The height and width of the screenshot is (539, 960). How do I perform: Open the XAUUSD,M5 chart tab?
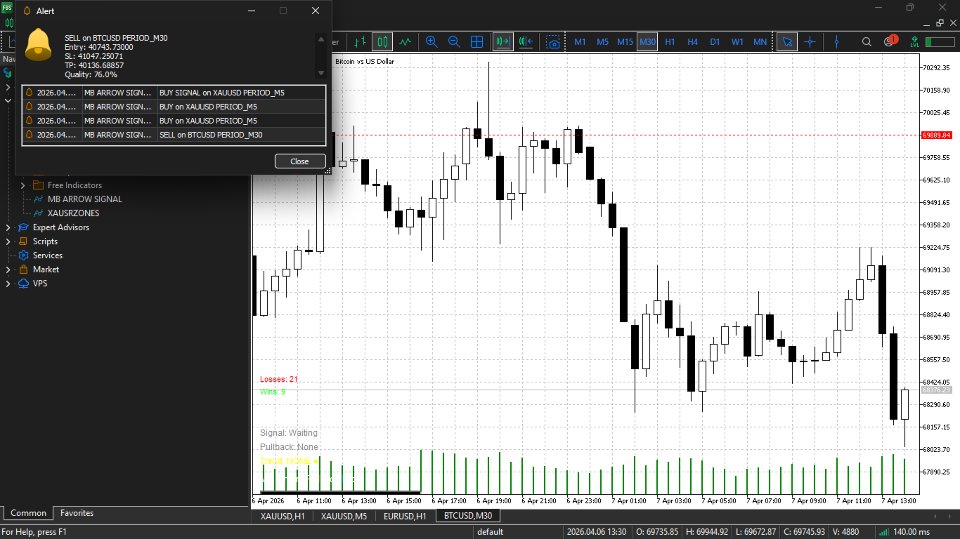tap(343, 516)
